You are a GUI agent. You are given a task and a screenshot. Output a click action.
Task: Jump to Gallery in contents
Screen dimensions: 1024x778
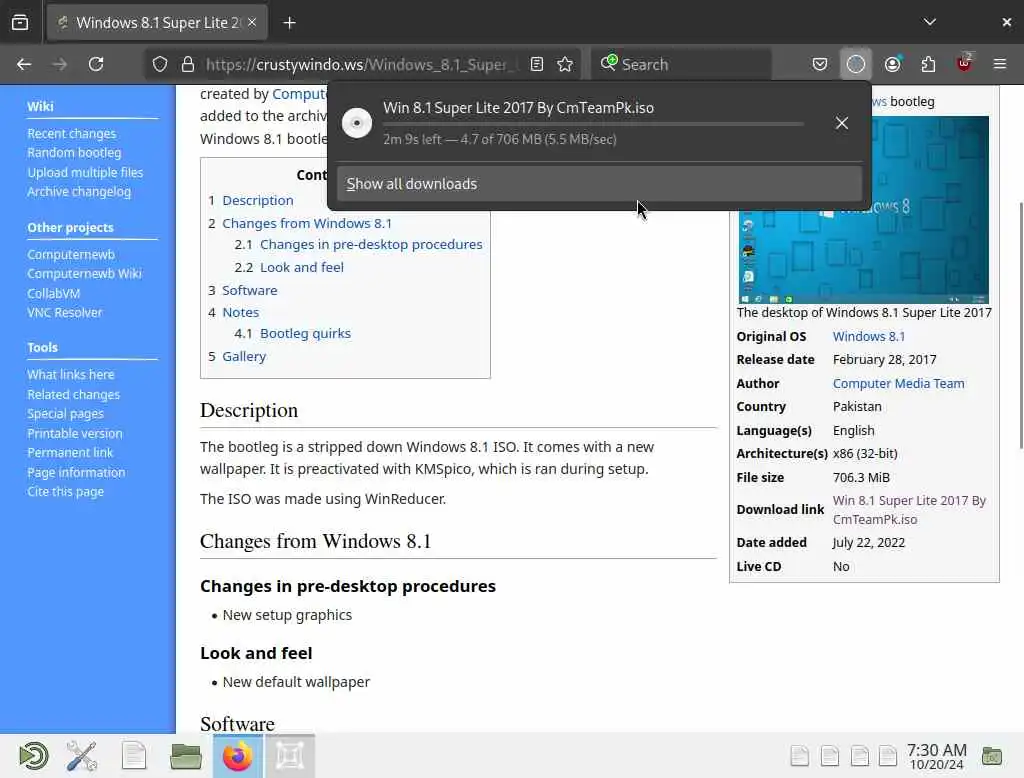pos(244,356)
